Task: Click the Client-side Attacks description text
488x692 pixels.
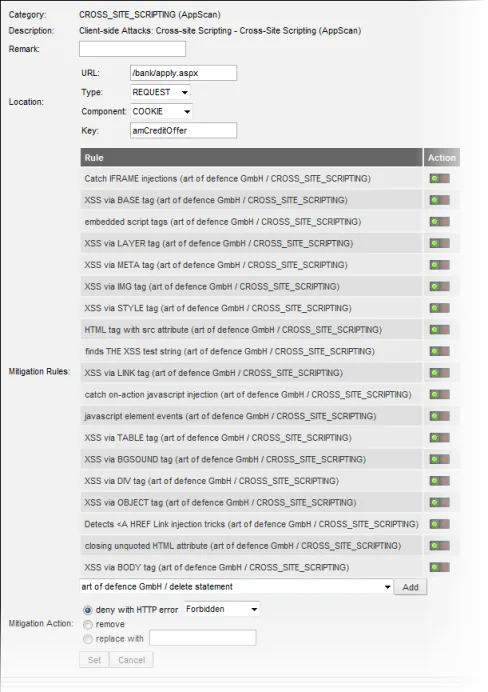Action: click(x=220, y=31)
